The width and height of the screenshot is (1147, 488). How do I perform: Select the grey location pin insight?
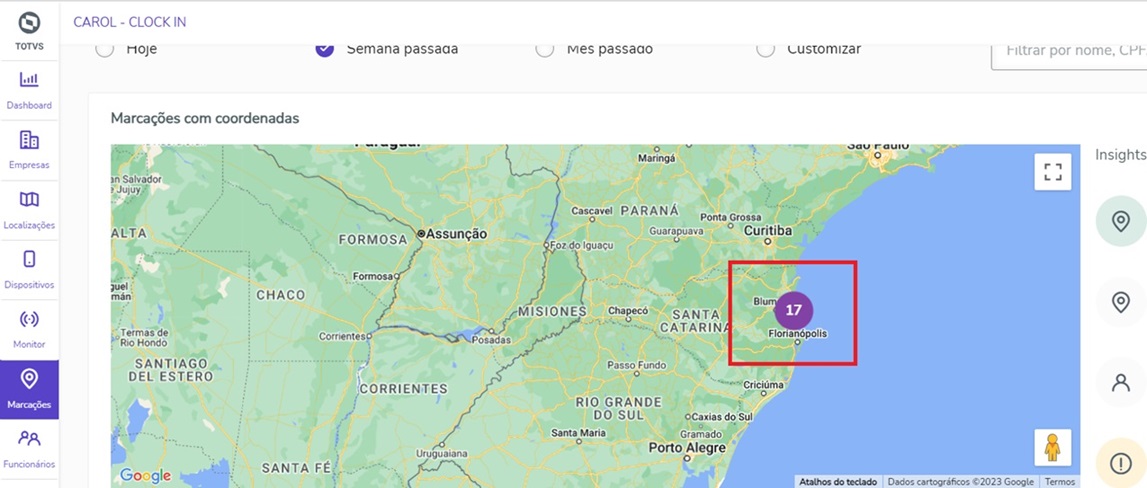1121,301
